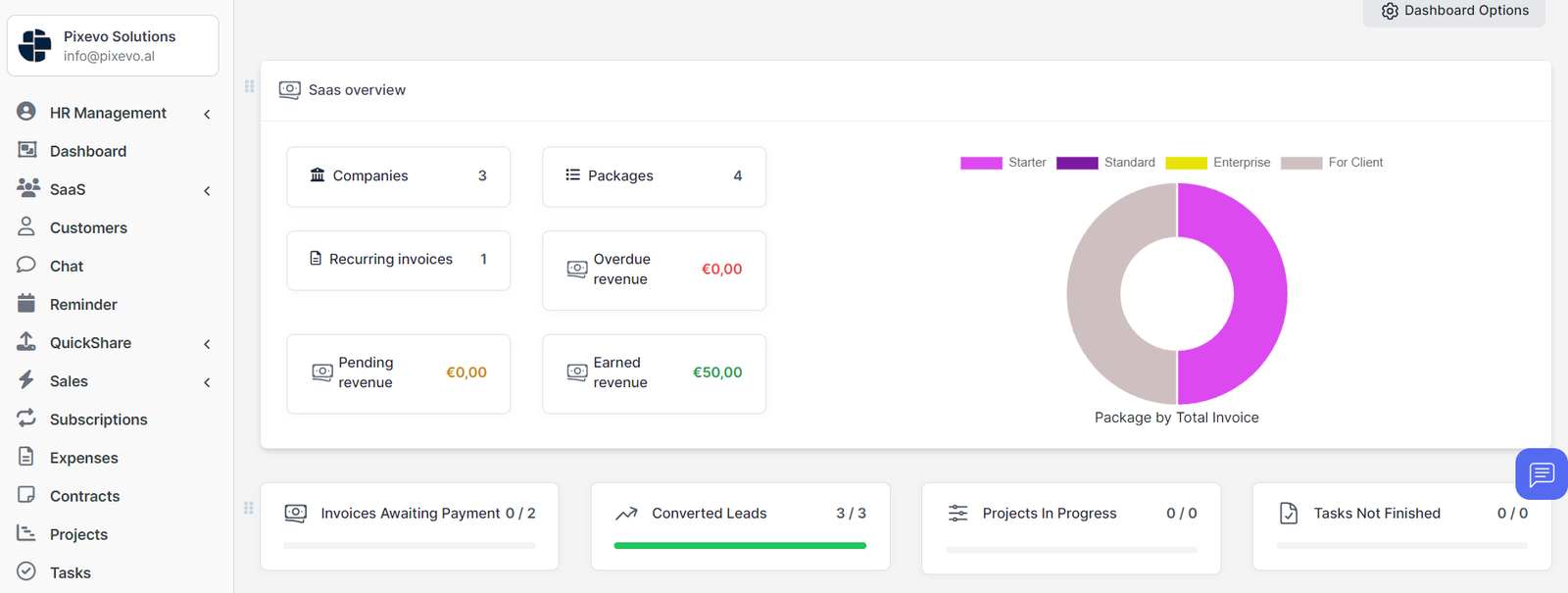This screenshot has width=1568, height=593.
Task: Click the Chat speech bubble sidebar icon
Action: click(x=26, y=265)
